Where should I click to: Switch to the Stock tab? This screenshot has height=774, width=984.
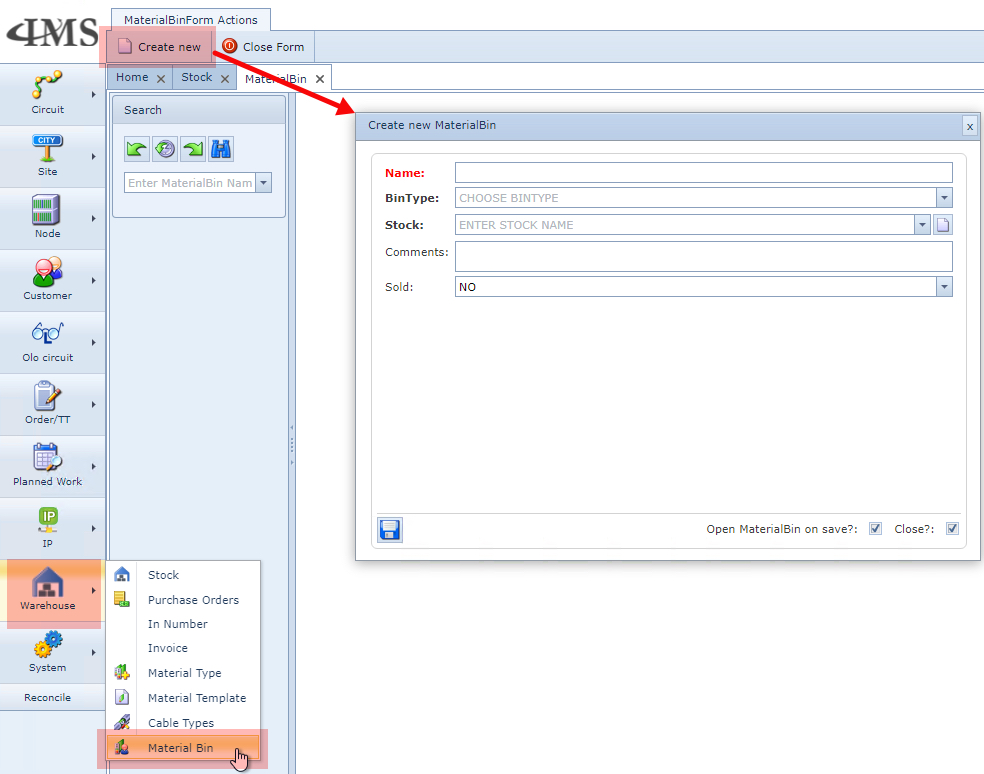point(196,78)
